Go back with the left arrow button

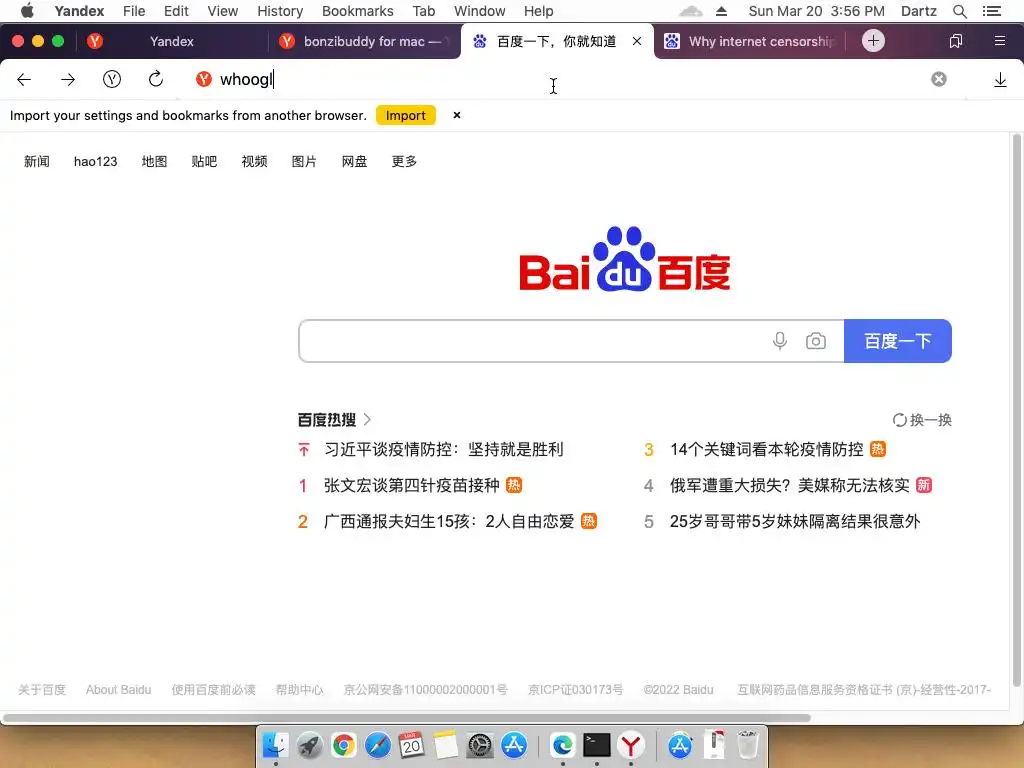pyautogui.click(x=24, y=80)
